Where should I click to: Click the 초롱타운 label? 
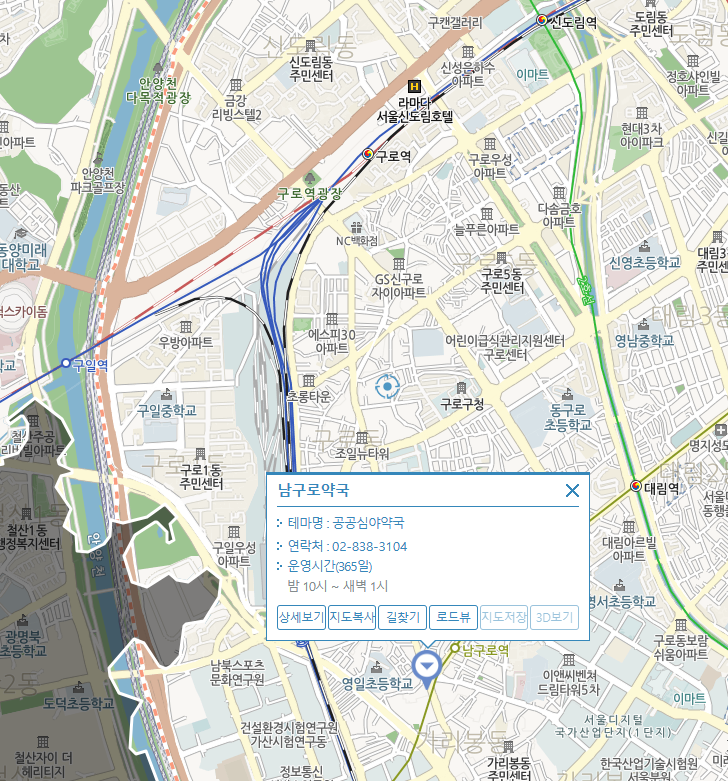tap(308, 396)
